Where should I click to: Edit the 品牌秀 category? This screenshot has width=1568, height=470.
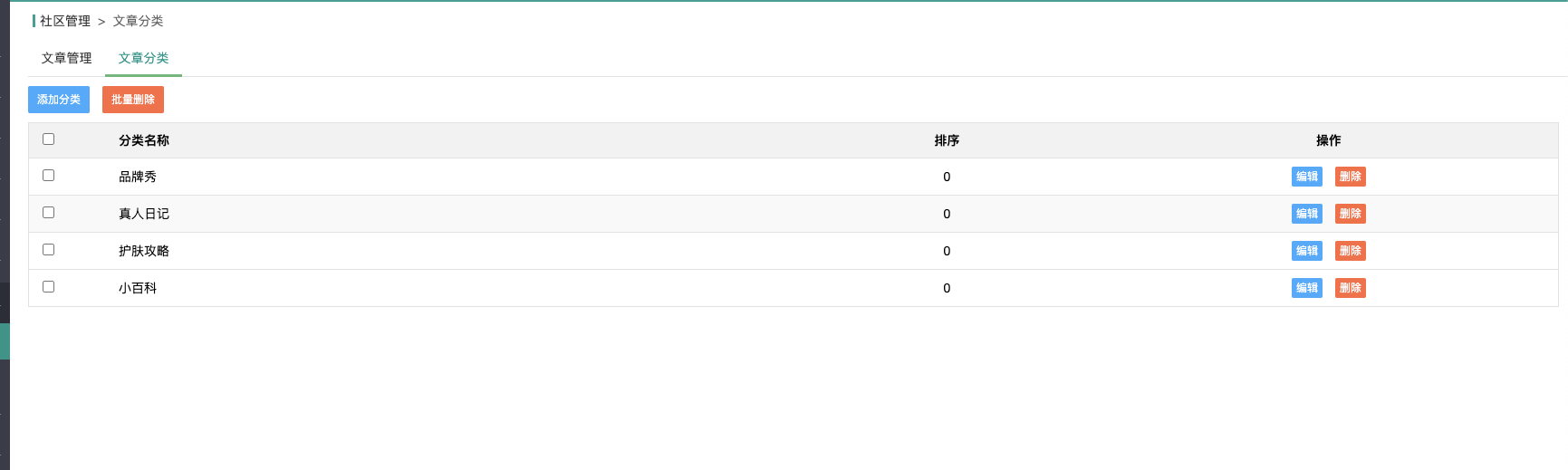click(x=1307, y=177)
